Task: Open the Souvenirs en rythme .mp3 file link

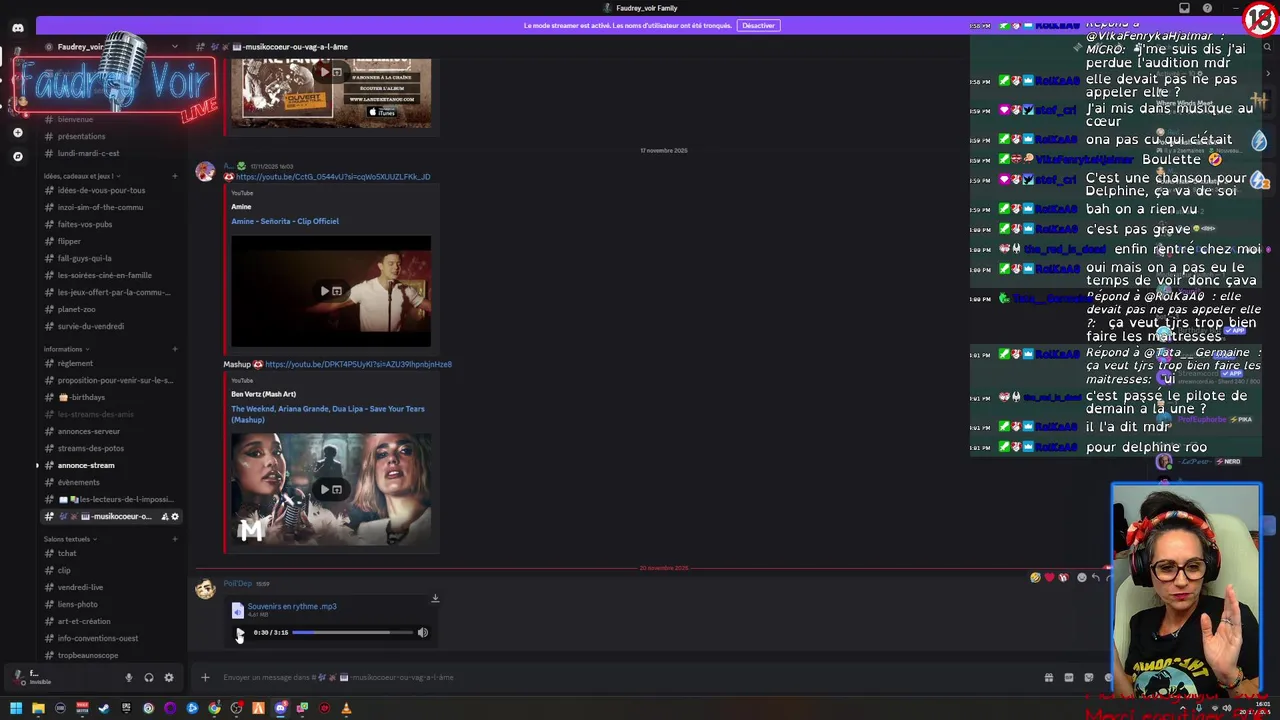Action: click(x=292, y=606)
